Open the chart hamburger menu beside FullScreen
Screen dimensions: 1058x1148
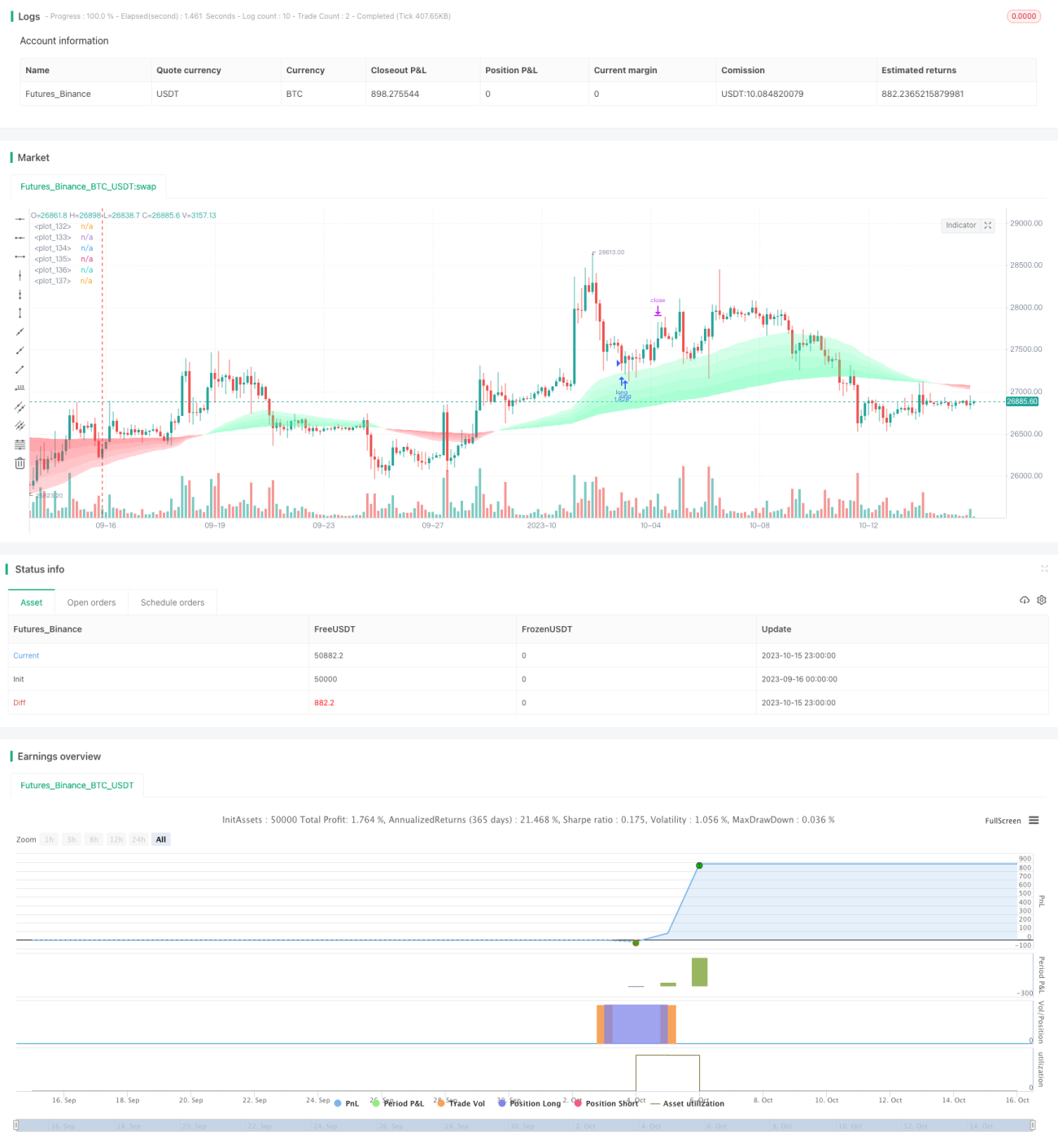1034,821
